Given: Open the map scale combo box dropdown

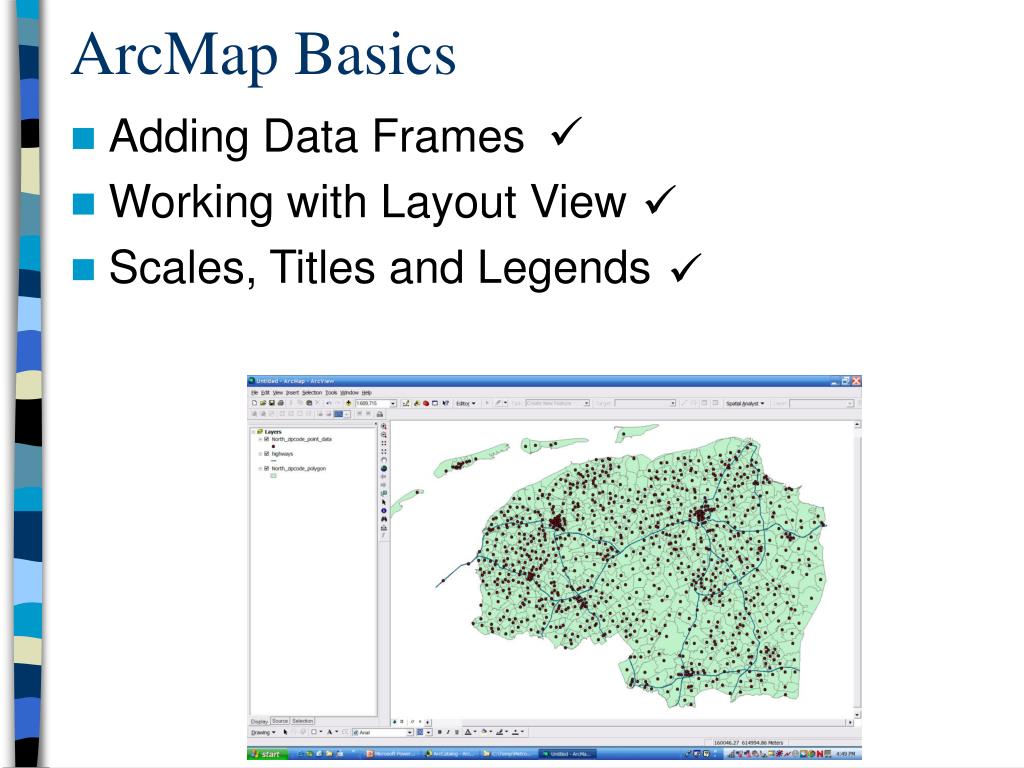Looking at the screenshot, I should point(393,404).
